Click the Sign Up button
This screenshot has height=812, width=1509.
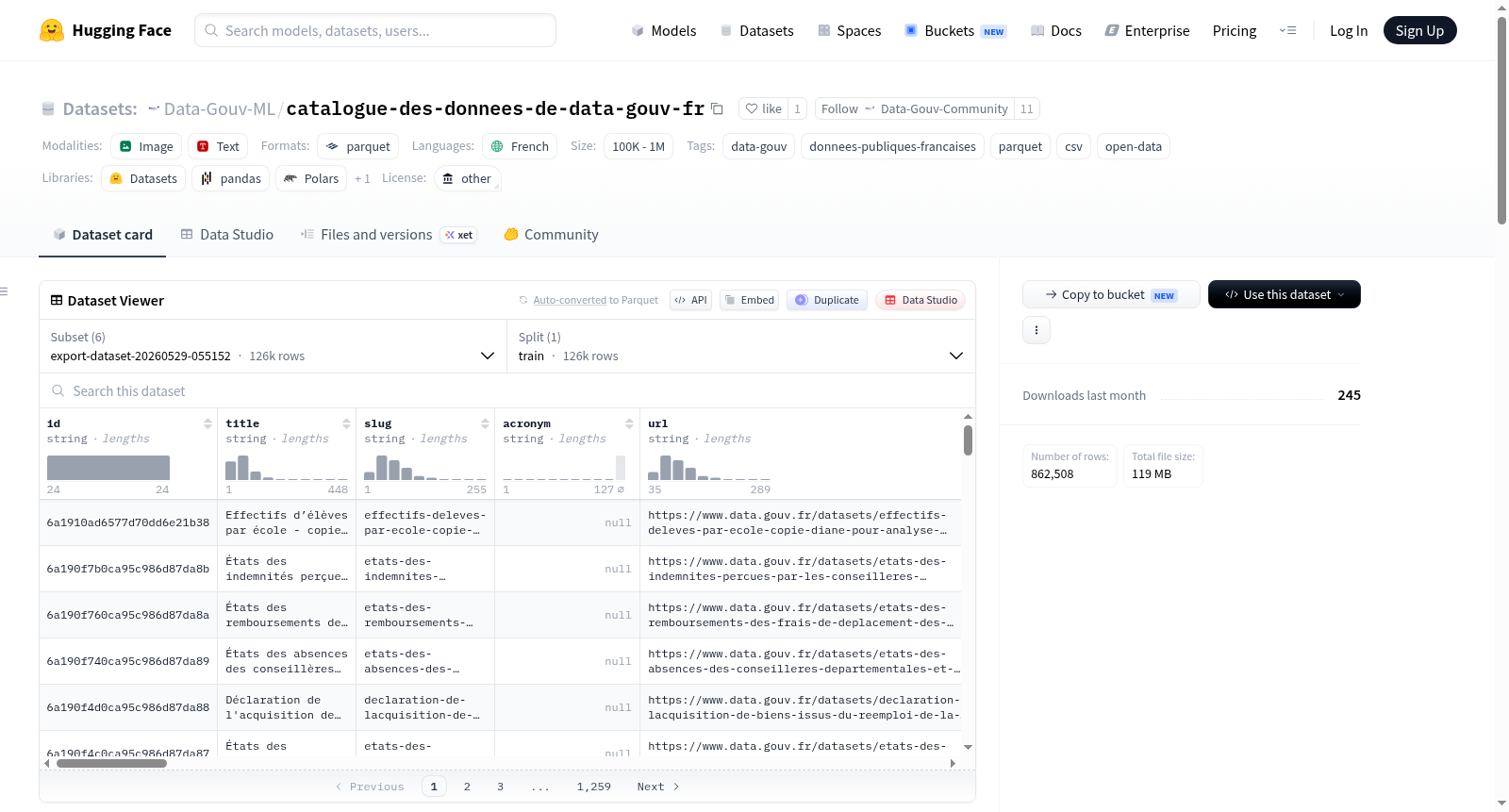click(x=1419, y=30)
